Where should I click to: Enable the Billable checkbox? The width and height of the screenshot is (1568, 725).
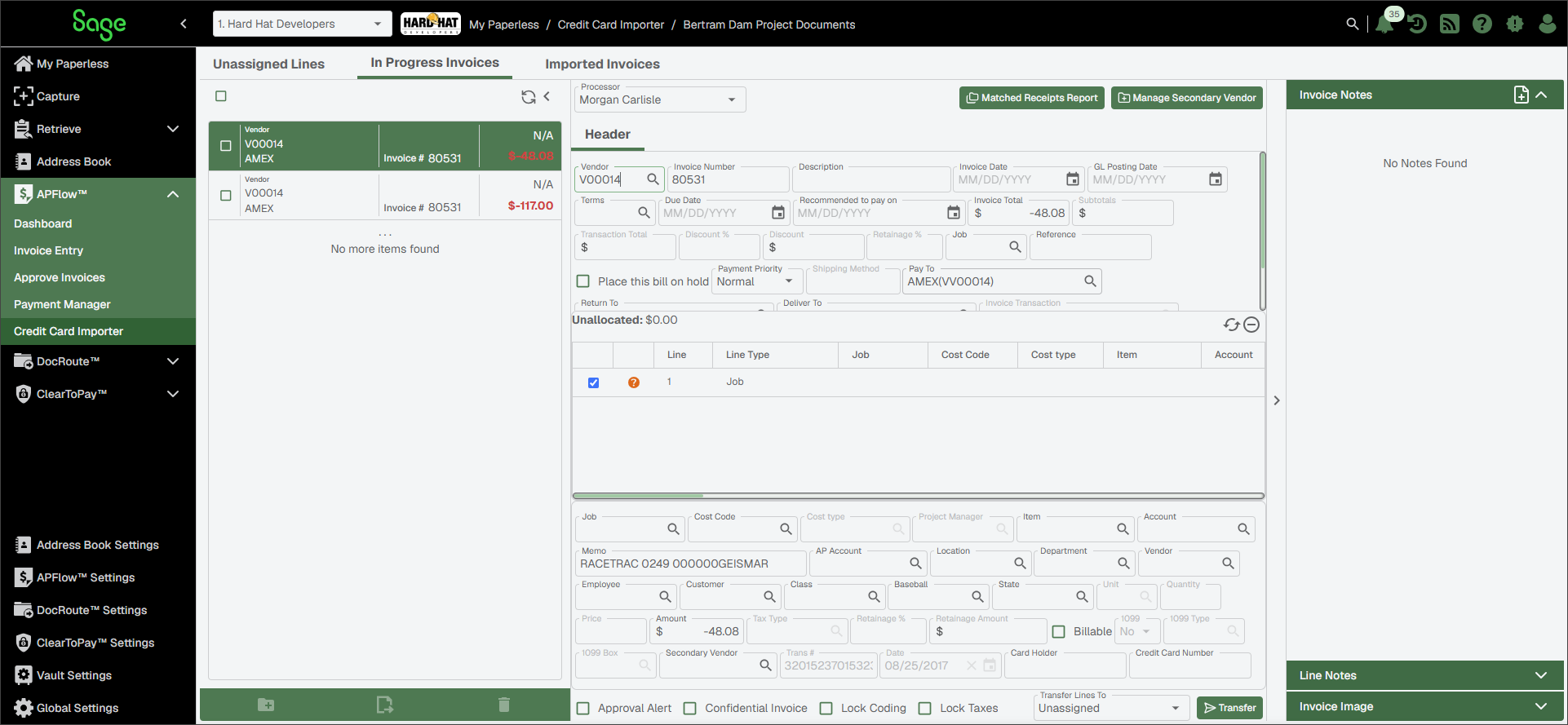1059,631
